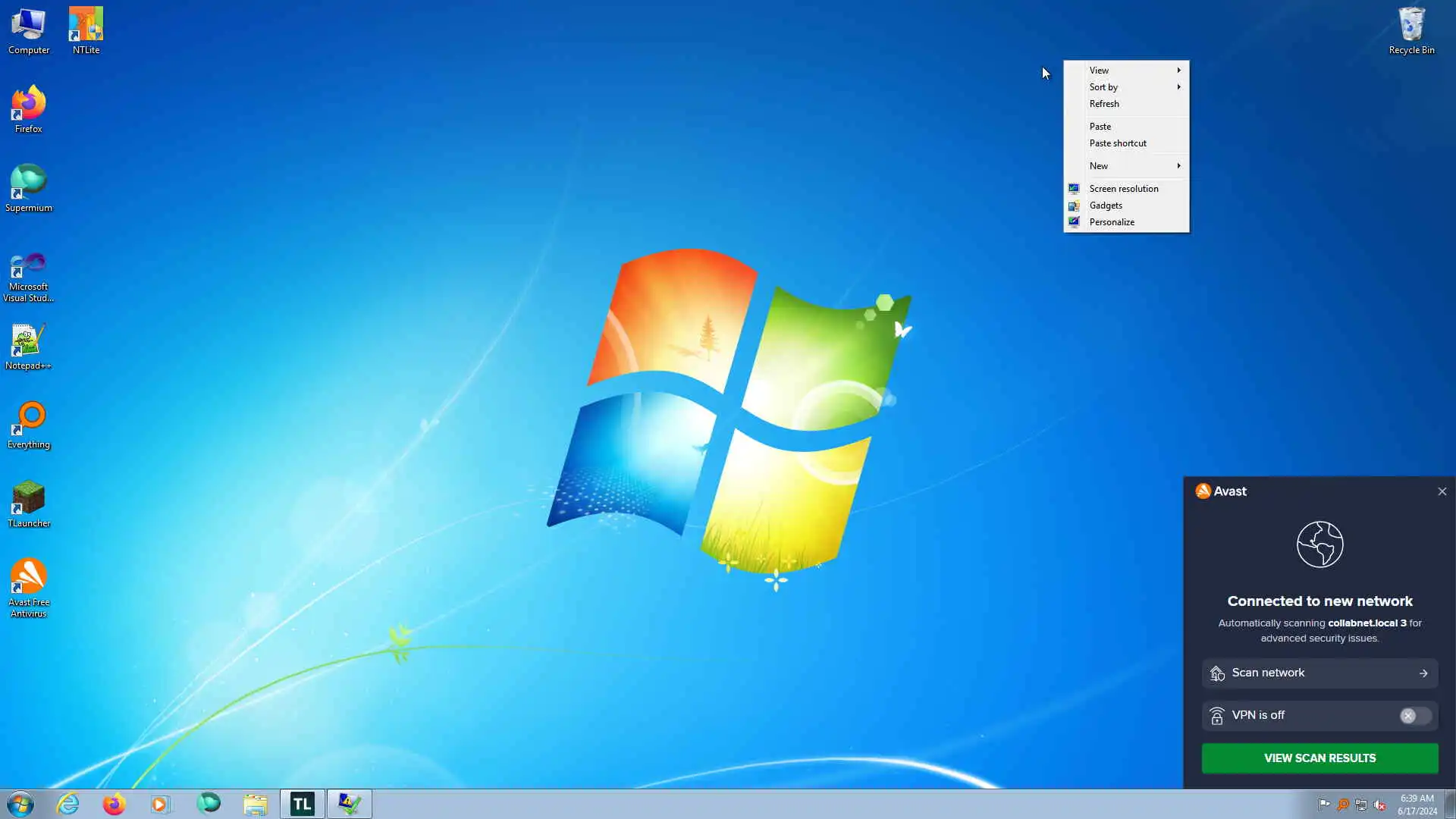Screen dimensions: 1456x819
Task: Click the VIEW SCAN RESULTS button
Action: 1319,758
